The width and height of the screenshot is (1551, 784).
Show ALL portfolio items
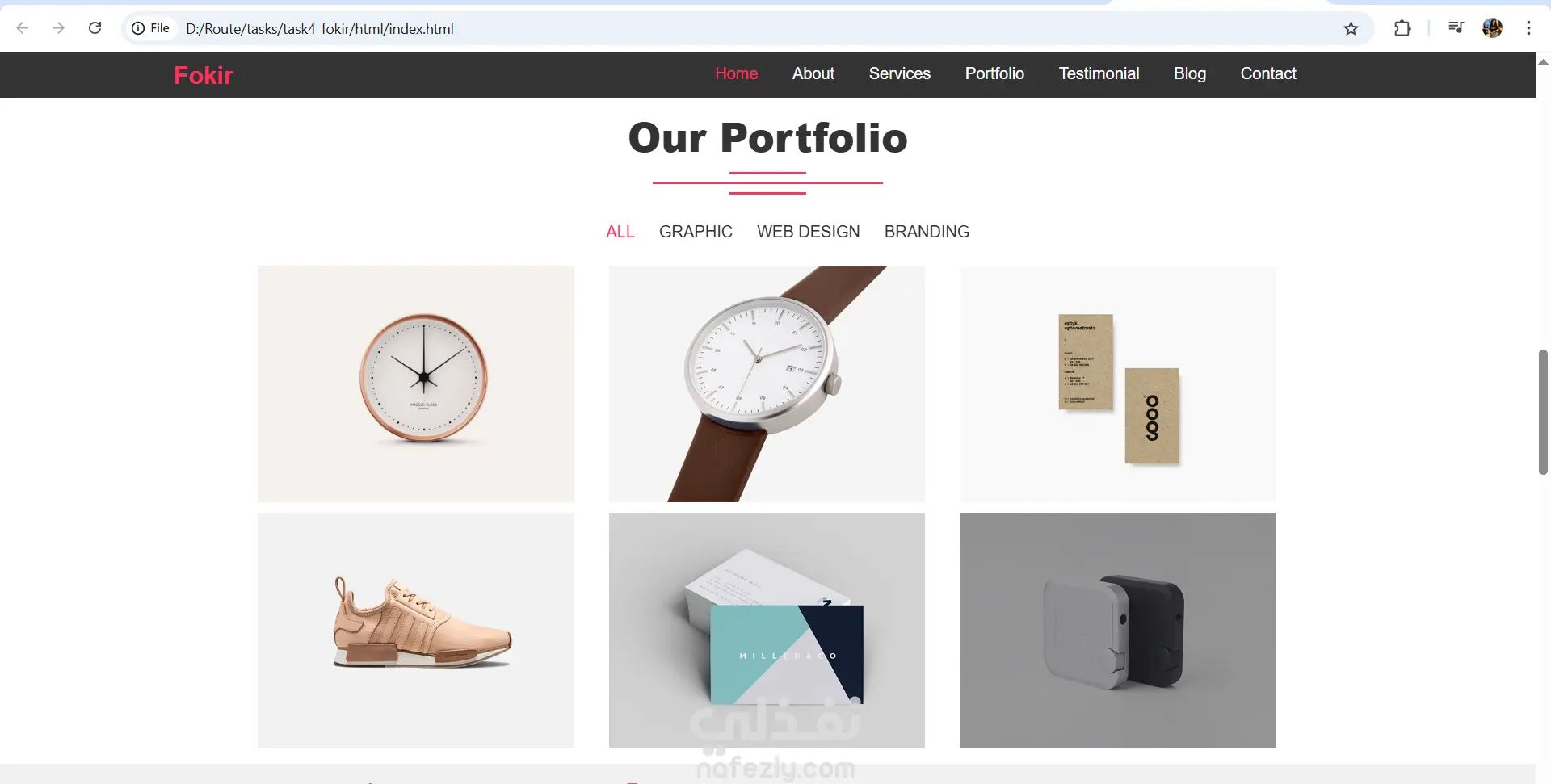click(620, 232)
